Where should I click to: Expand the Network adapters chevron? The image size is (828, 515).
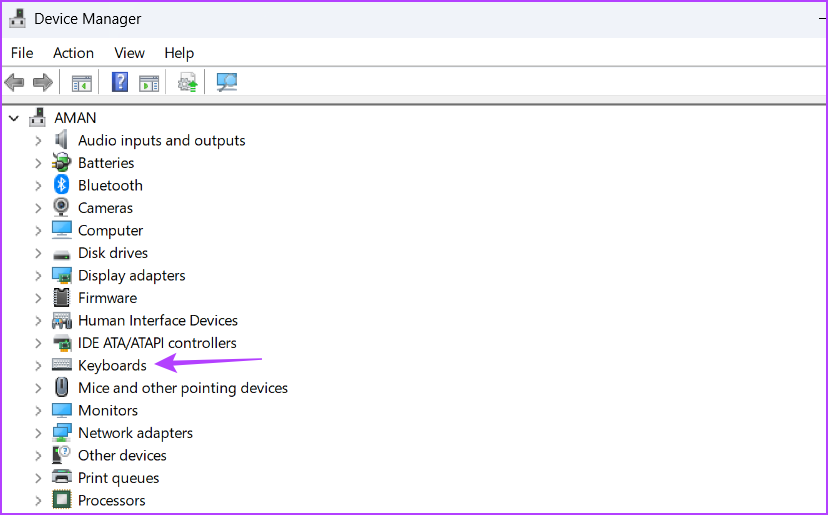38,433
